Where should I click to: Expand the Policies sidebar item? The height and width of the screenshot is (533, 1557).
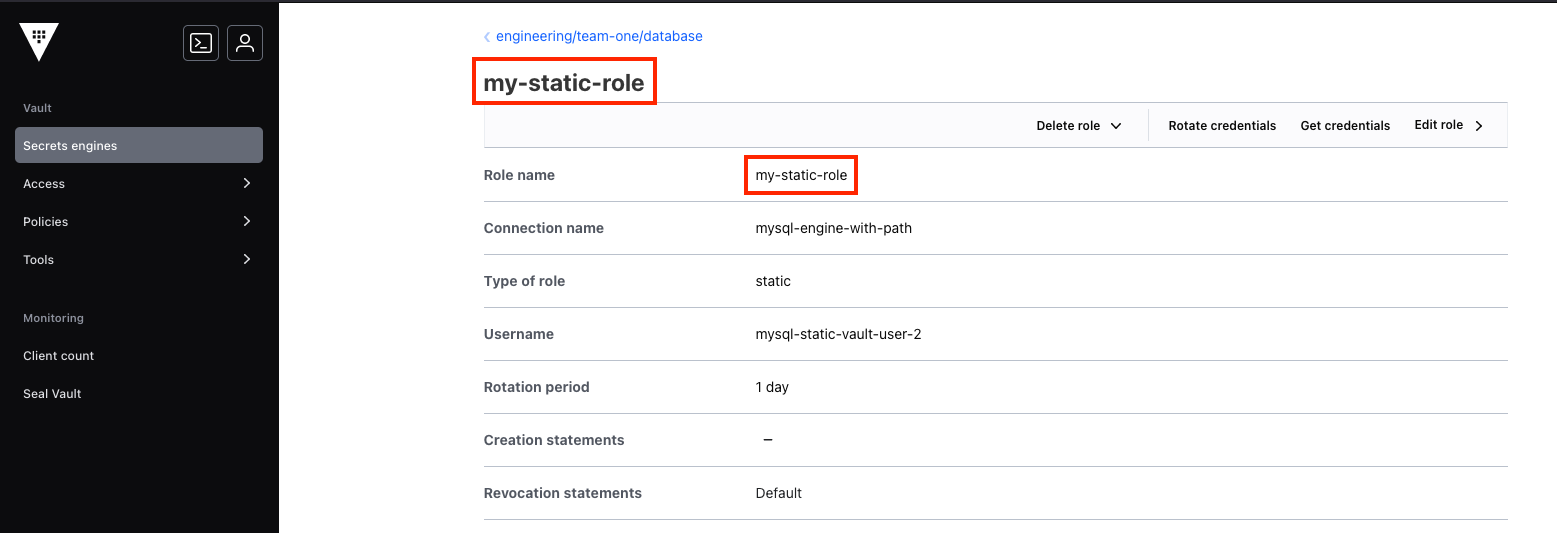(139, 221)
